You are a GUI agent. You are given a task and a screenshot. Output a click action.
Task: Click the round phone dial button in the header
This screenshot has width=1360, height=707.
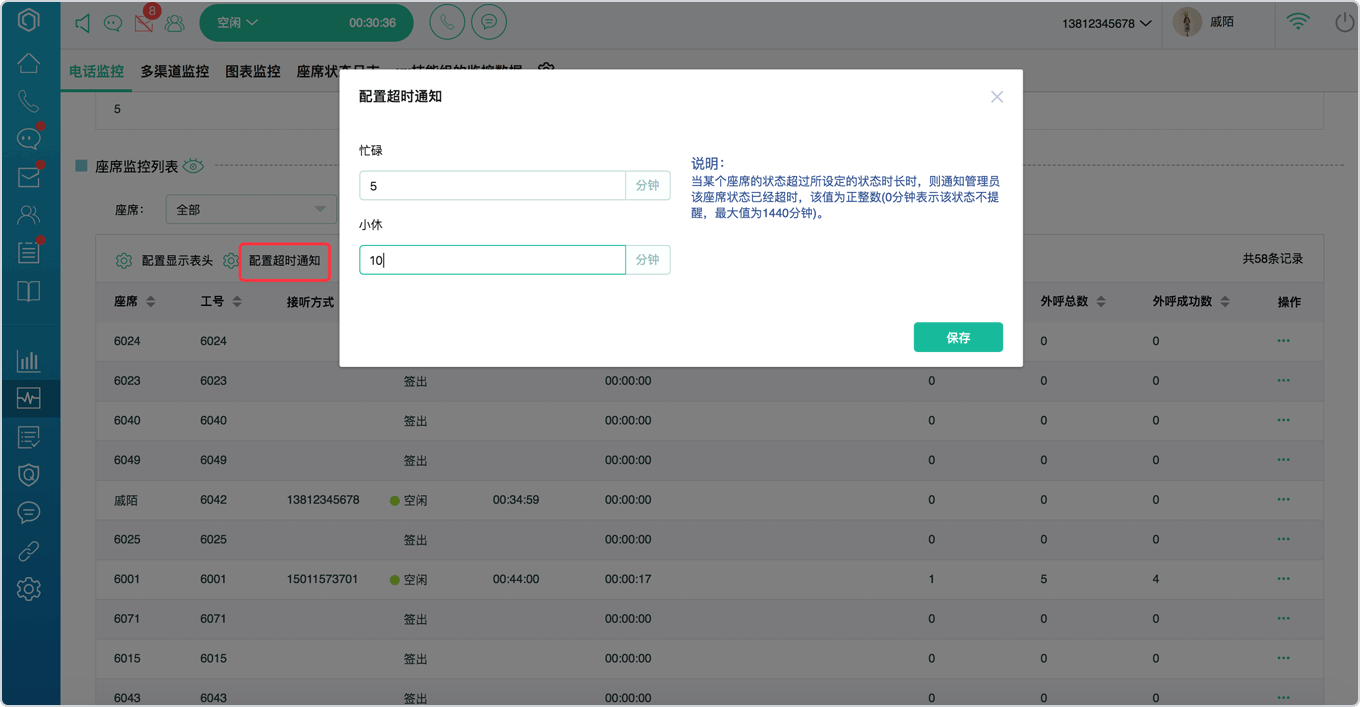(x=447, y=22)
